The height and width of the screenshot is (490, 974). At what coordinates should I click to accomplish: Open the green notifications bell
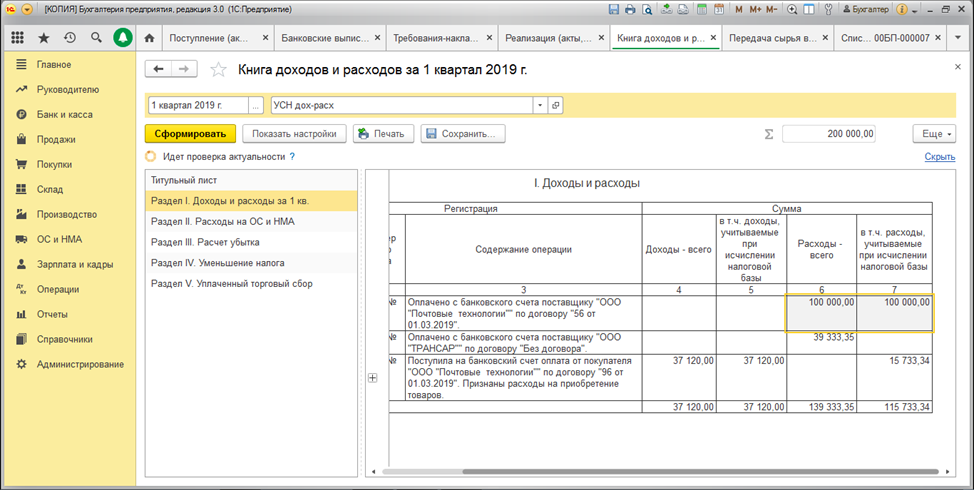123,38
